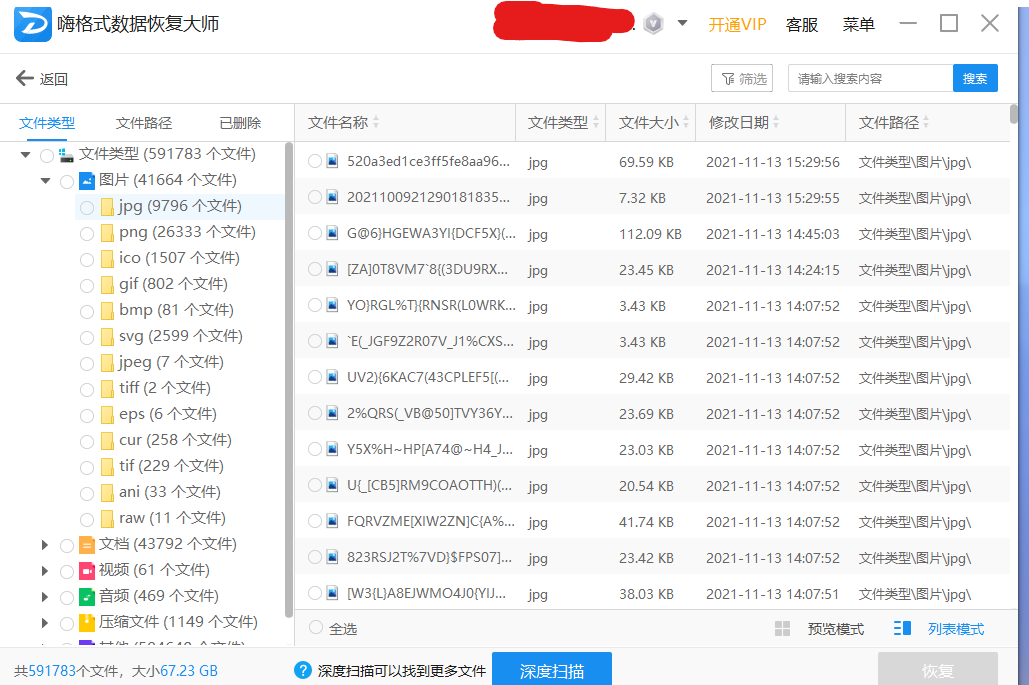Click sort arrows on 文件大小 column
The image size is (1029, 685).
point(686,122)
